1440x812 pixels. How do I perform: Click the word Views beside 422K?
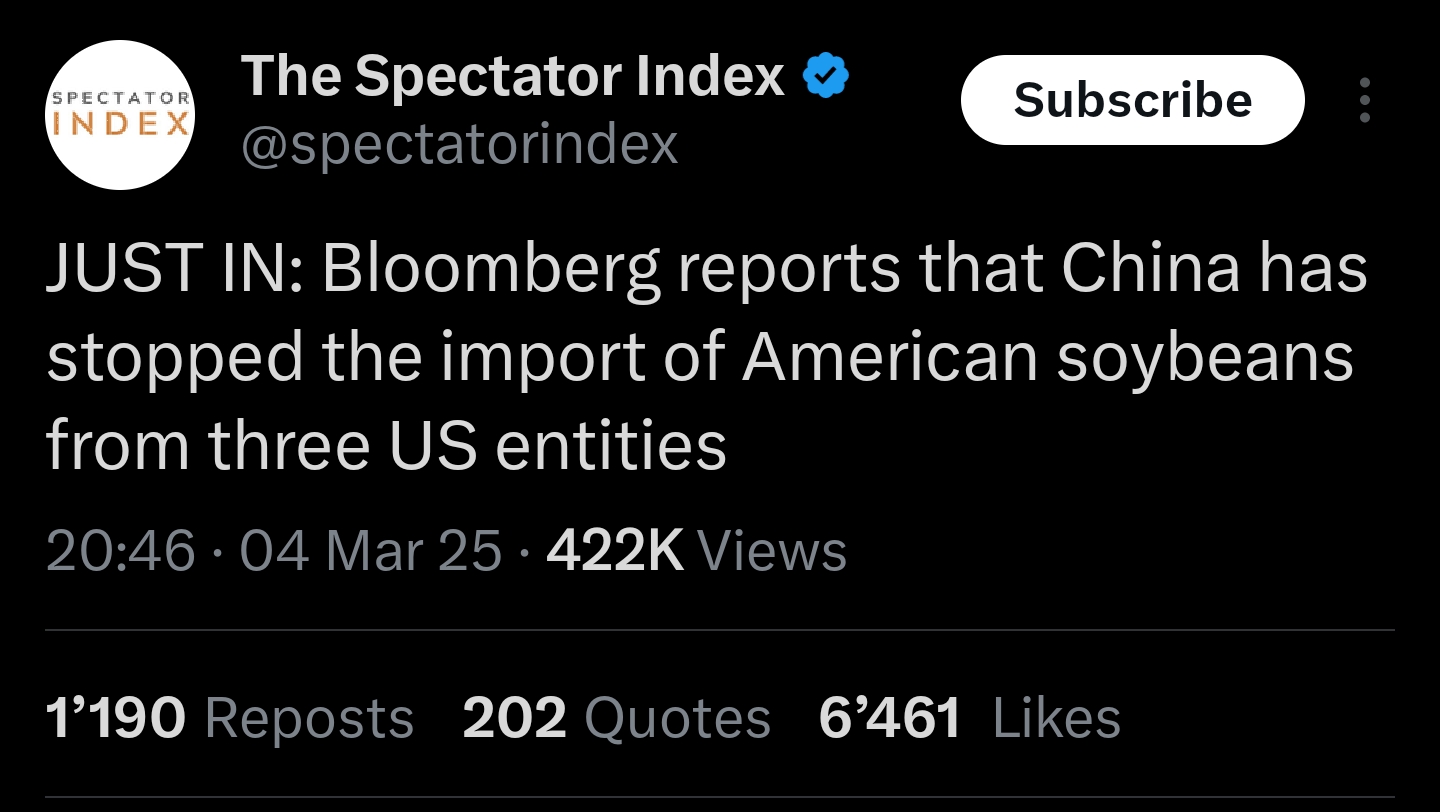pyautogui.click(x=771, y=551)
